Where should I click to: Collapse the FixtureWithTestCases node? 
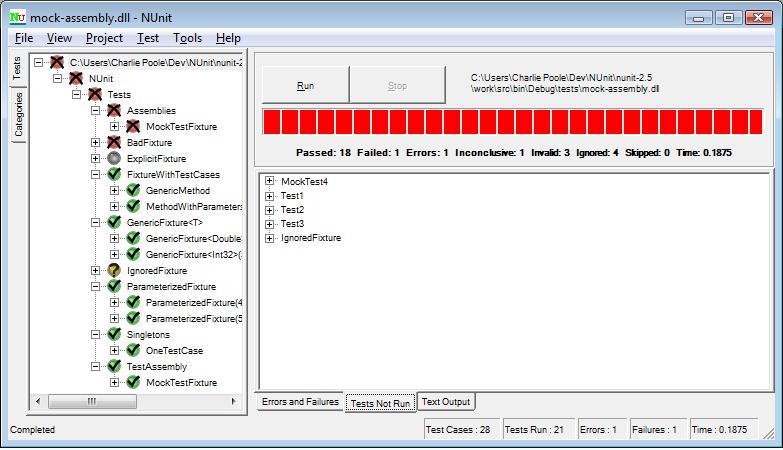pyautogui.click(x=95, y=174)
